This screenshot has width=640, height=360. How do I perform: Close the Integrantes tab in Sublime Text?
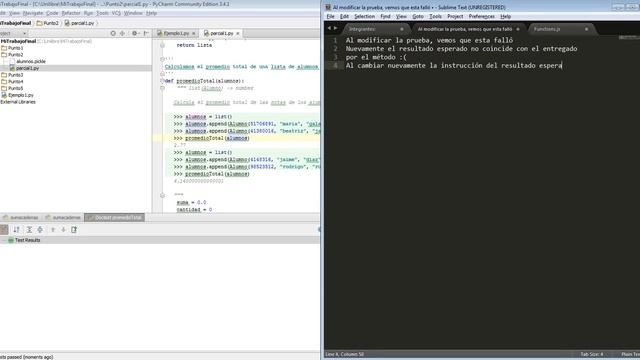402,29
